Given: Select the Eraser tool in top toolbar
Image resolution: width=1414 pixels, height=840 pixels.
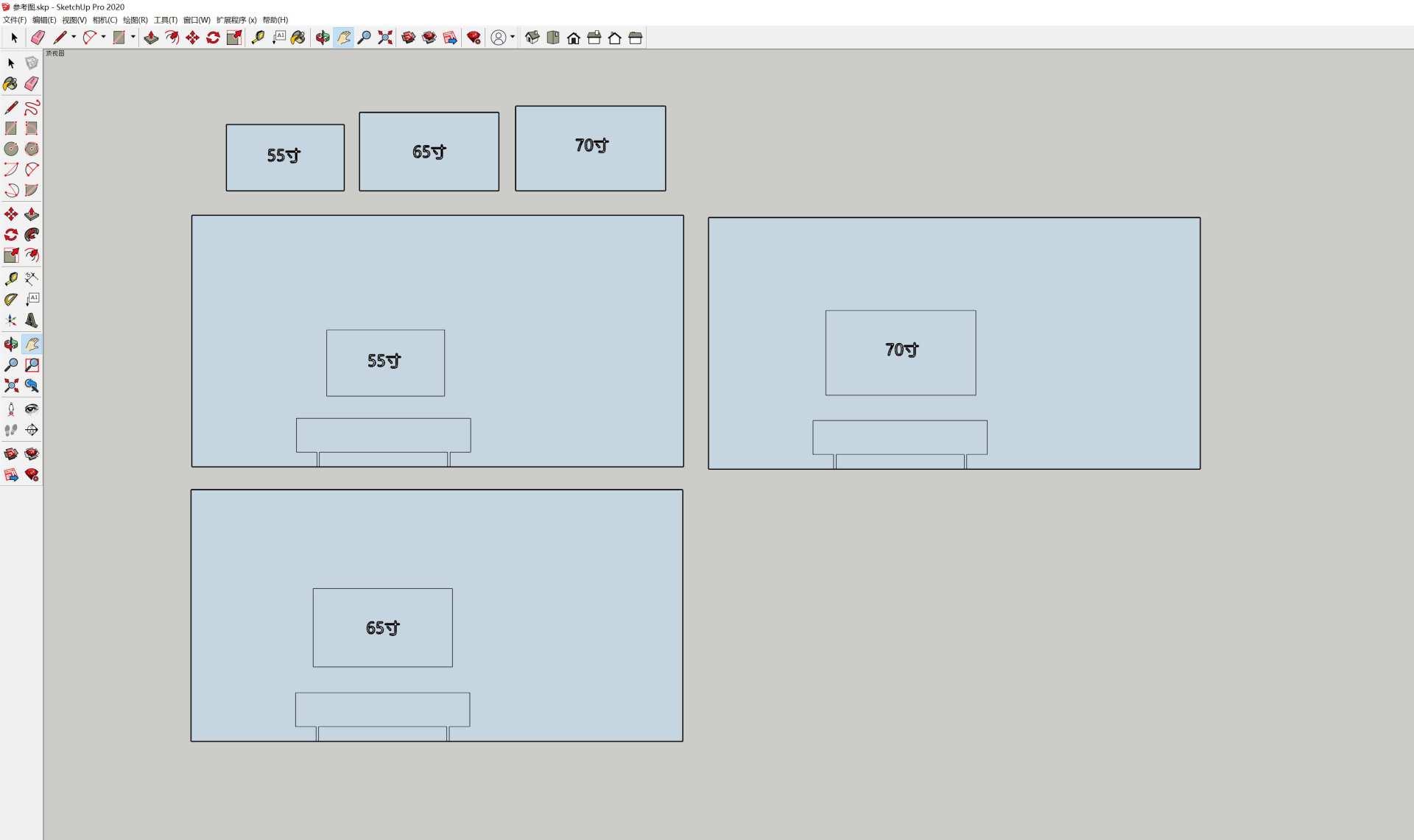Looking at the screenshot, I should point(38,38).
